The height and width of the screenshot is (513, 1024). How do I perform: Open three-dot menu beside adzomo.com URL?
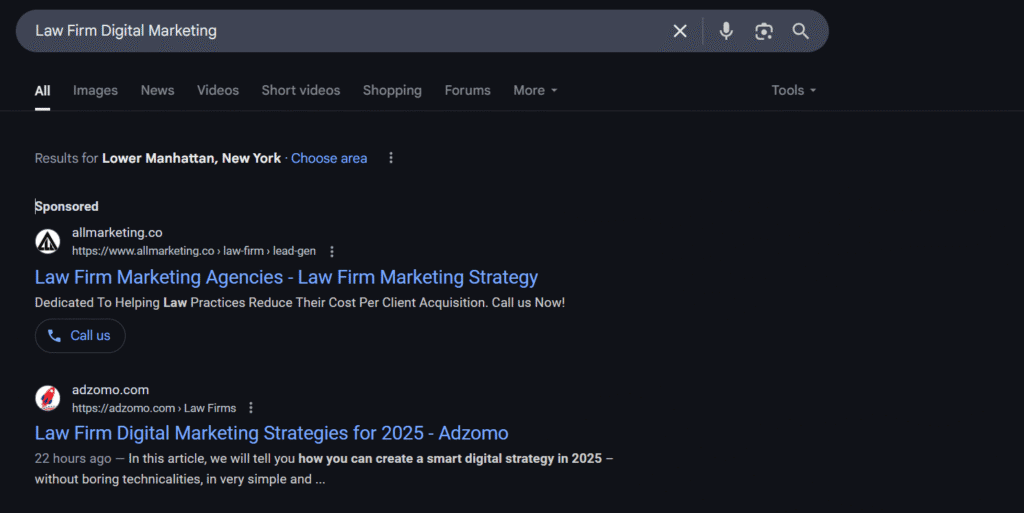pos(251,408)
